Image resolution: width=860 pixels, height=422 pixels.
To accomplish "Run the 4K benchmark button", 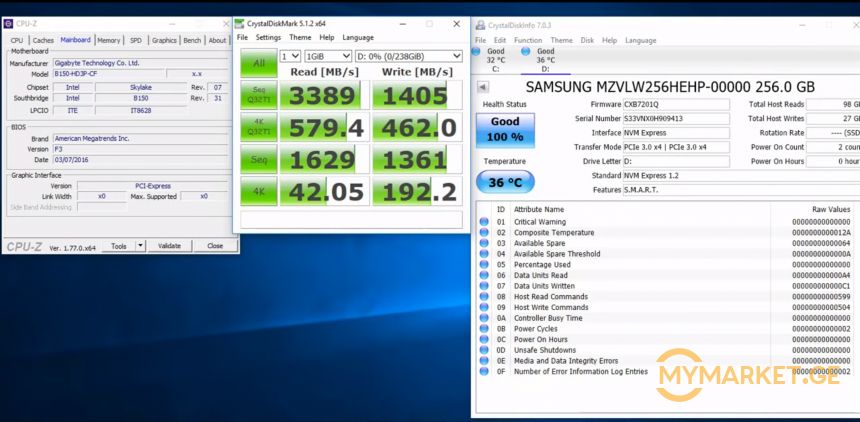I will (258, 192).
